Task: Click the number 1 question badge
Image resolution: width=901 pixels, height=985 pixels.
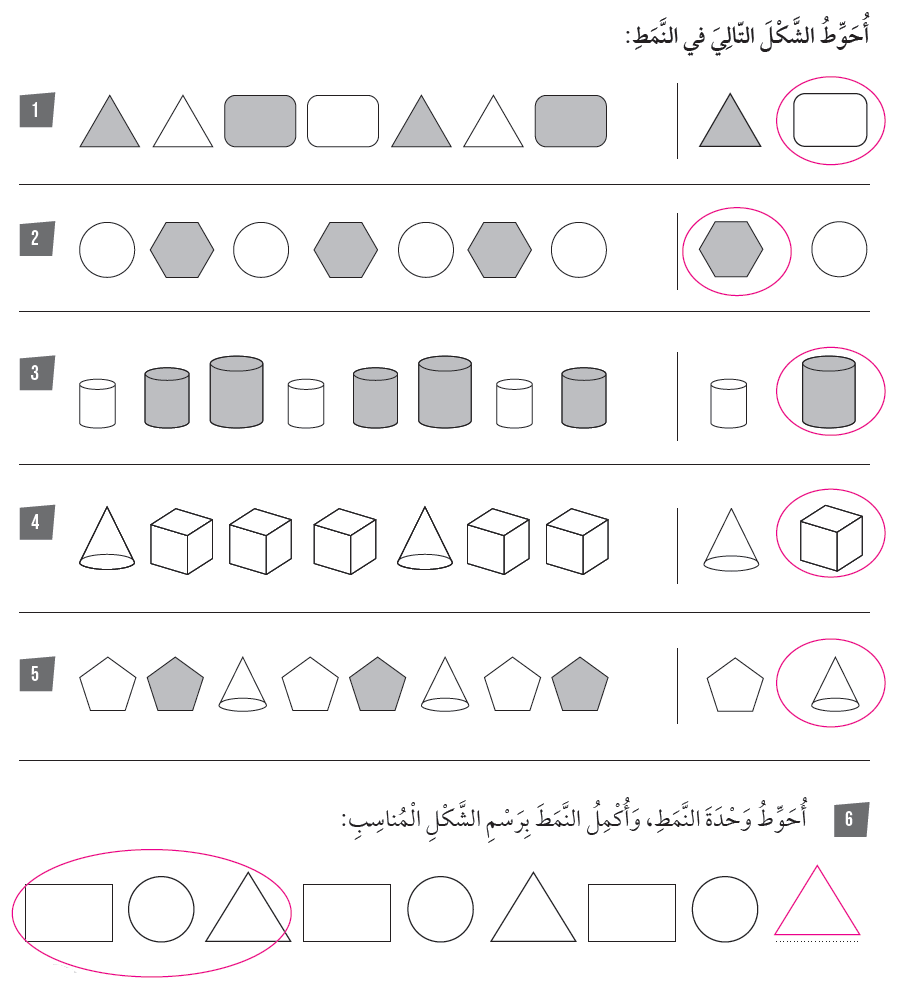Action: tap(35, 110)
